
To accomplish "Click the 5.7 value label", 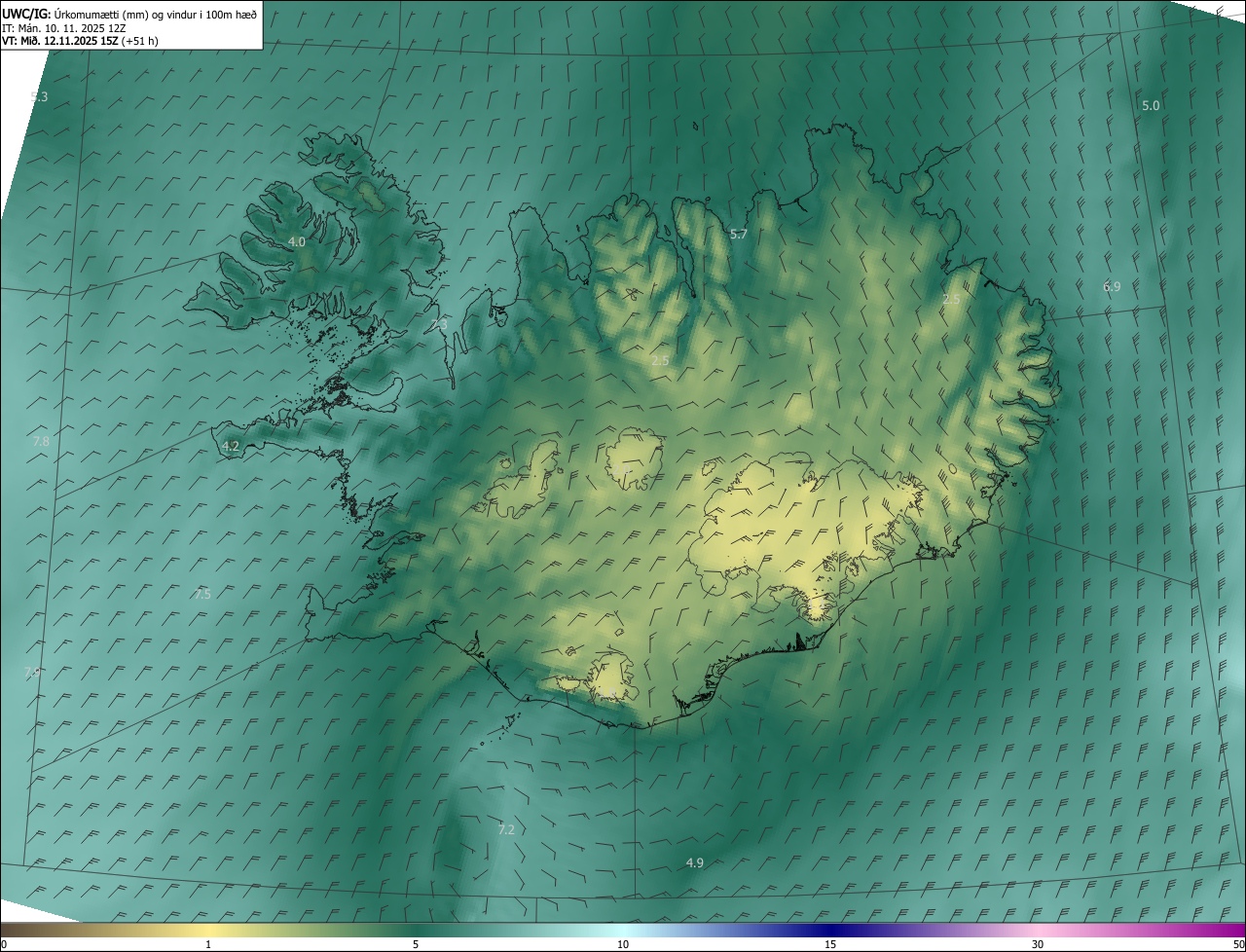I will pyautogui.click(x=739, y=234).
